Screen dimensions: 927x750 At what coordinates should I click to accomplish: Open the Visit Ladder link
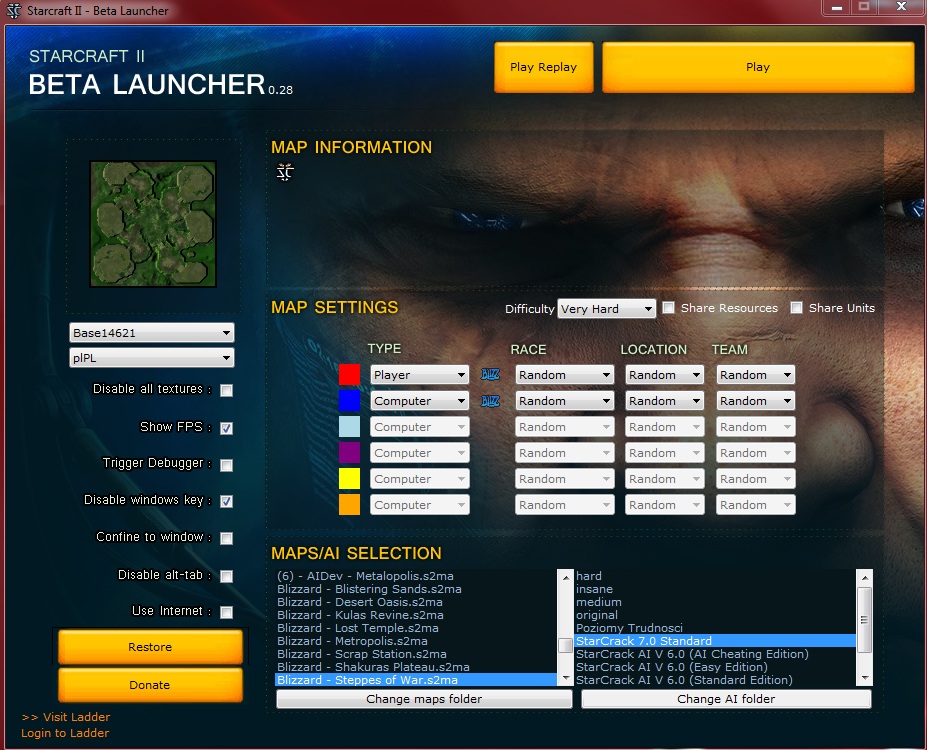point(66,717)
